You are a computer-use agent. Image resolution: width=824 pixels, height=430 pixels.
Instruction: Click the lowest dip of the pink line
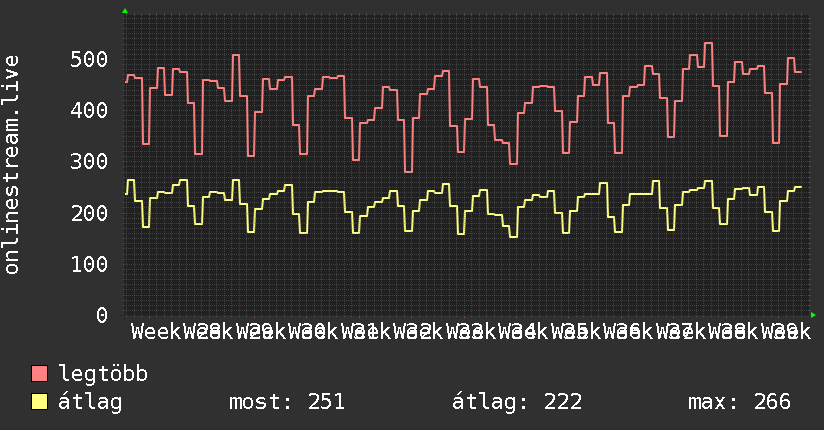pyautogui.click(x=408, y=171)
